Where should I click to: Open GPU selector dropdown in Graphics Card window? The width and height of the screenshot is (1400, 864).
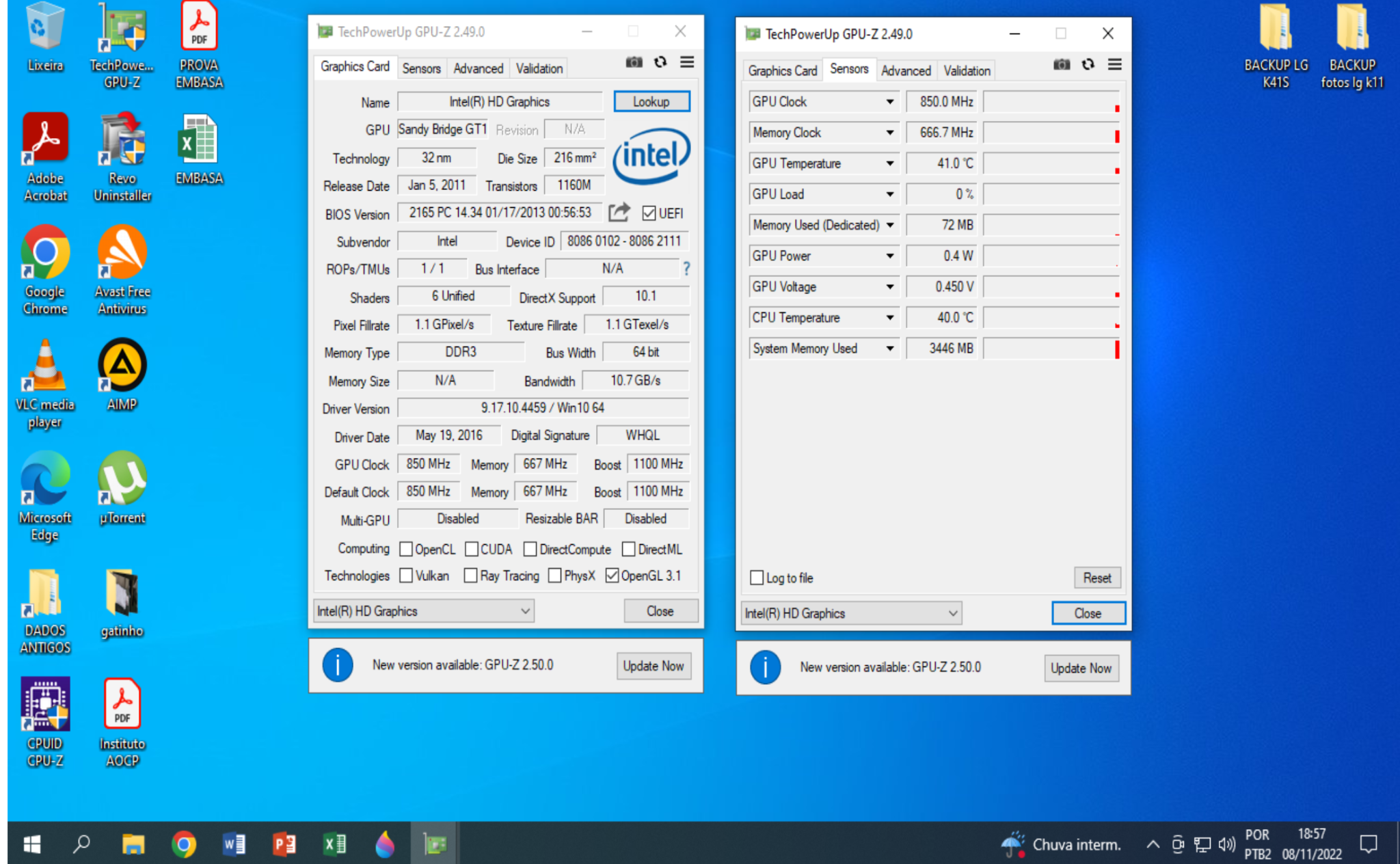click(x=424, y=611)
